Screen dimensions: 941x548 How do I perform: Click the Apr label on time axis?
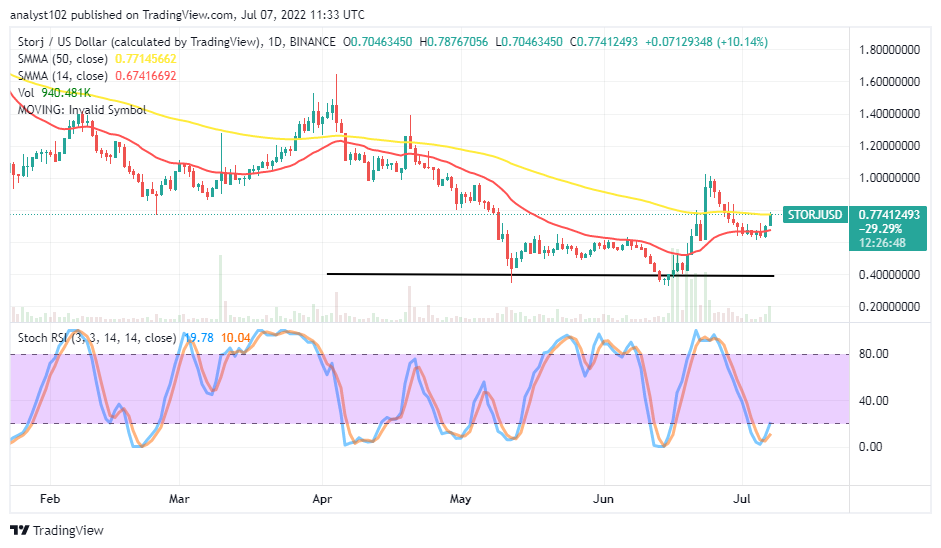click(322, 496)
